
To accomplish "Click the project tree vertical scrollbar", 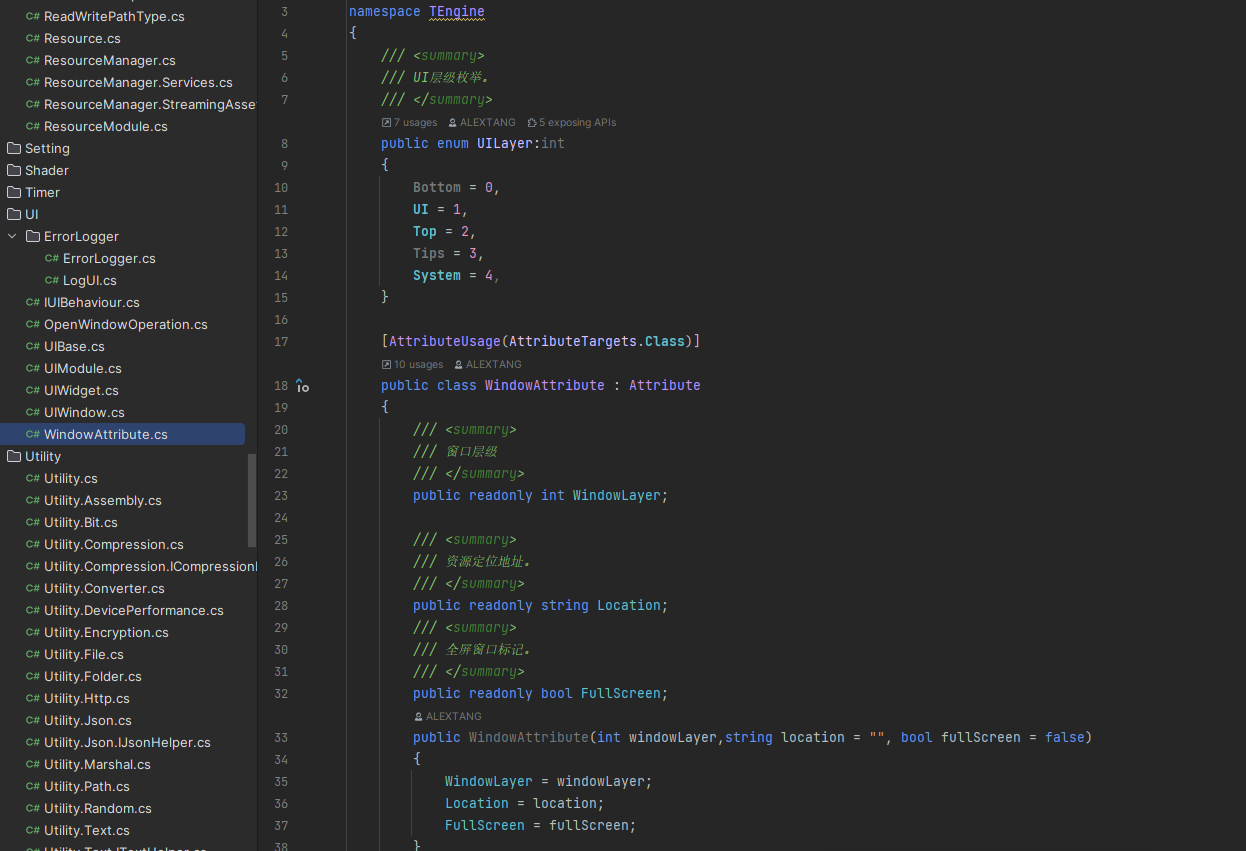I will point(252,500).
